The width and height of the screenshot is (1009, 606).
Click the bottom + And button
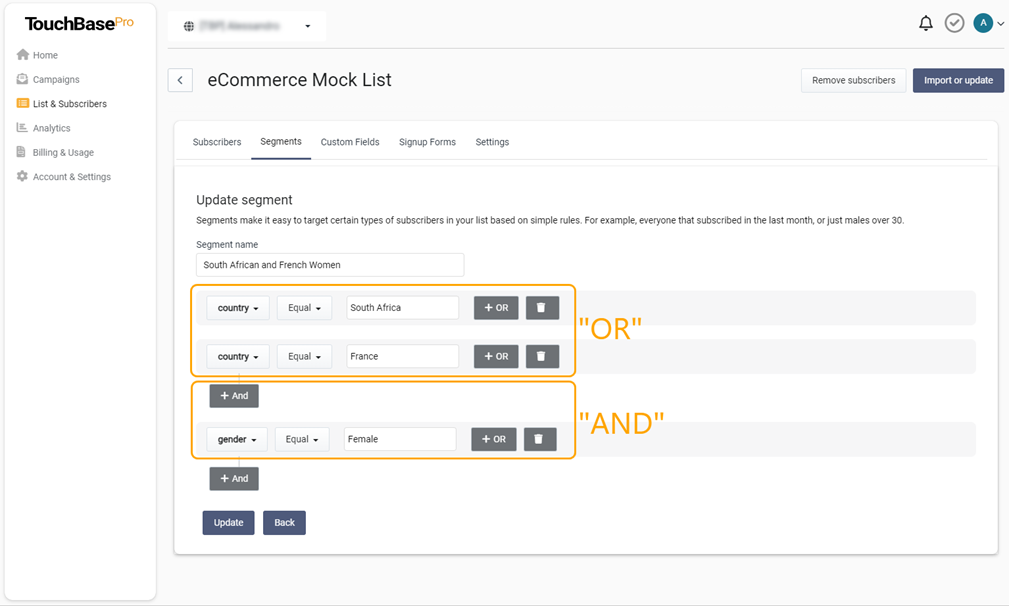(234, 479)
